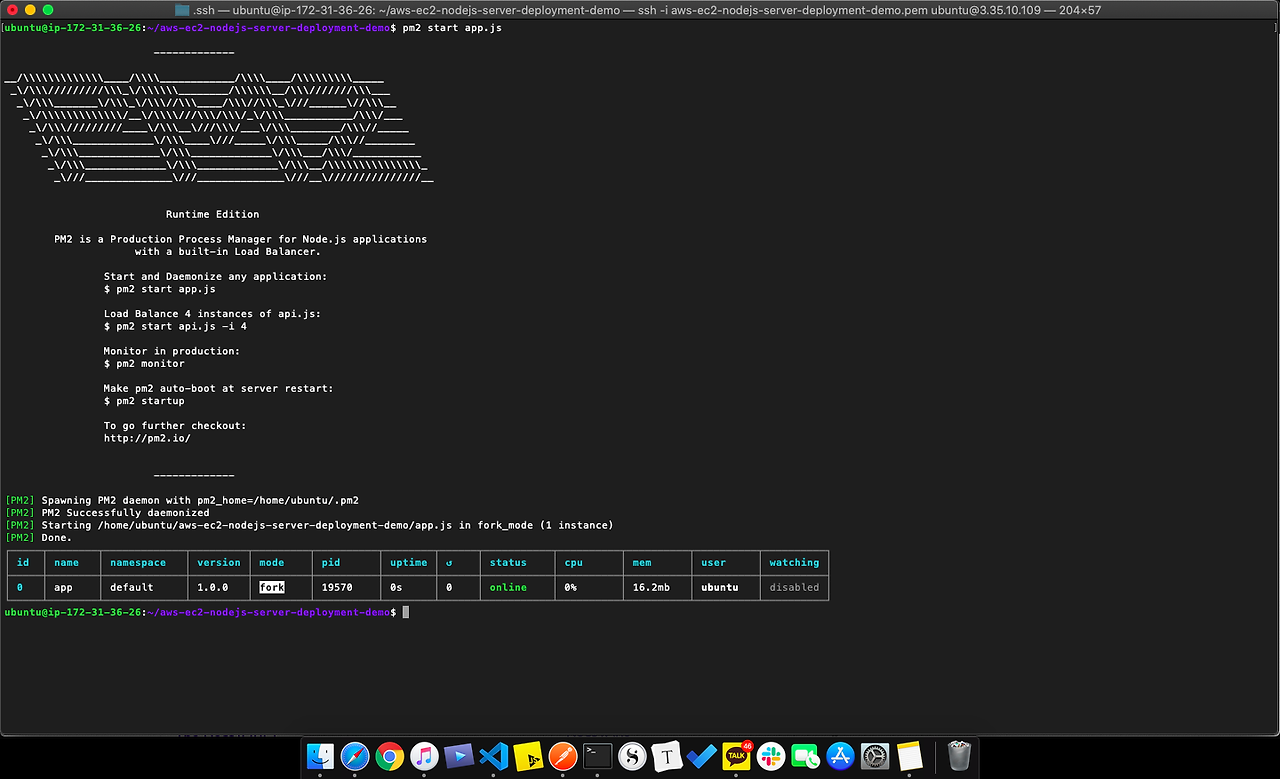The height and width of the screenshot is (779, 1280).
Task: Open KakaoTalk with 46 unread badge
Action: pos(737,756)
